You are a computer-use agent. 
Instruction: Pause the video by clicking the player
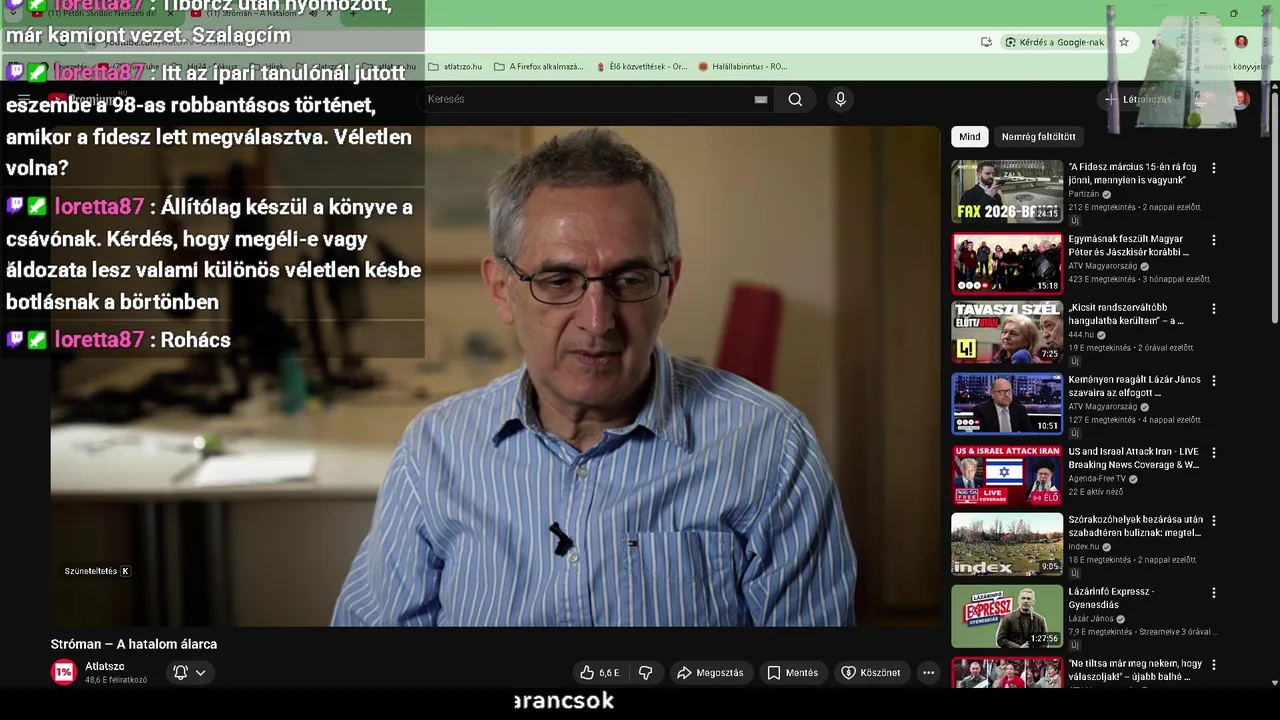point(495,376)
